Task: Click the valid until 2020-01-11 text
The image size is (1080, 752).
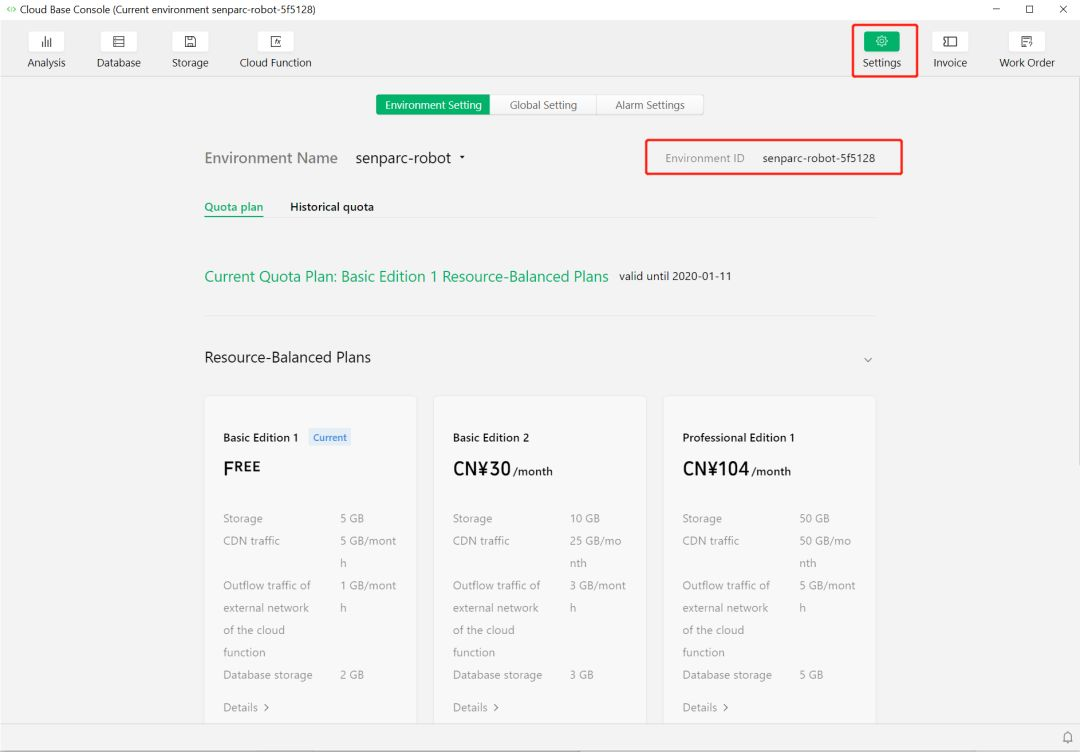Action: tap(675, 276)
